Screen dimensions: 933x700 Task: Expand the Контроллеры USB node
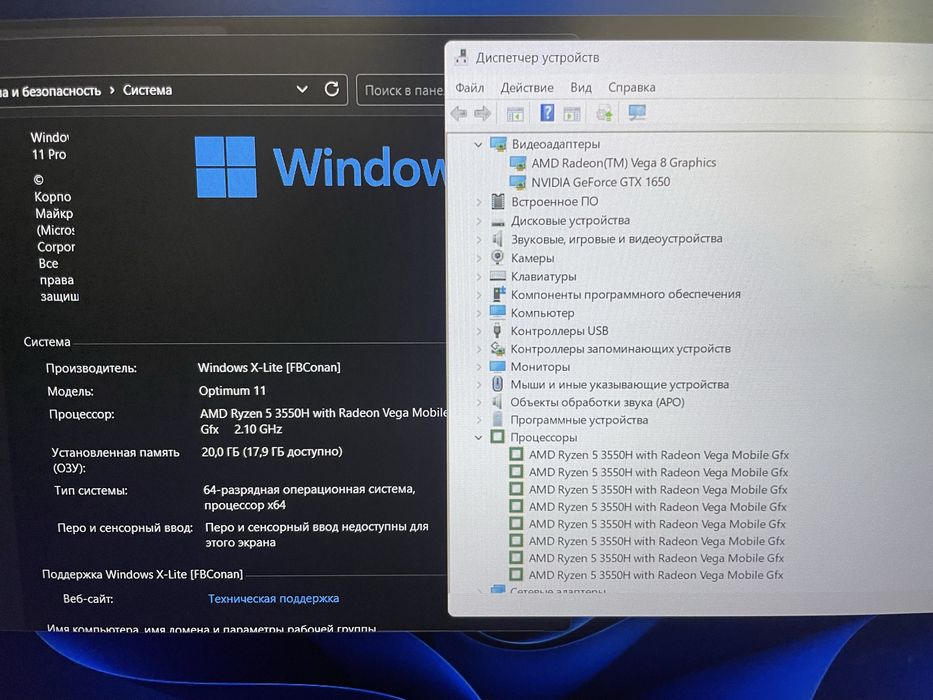[478, 331]
